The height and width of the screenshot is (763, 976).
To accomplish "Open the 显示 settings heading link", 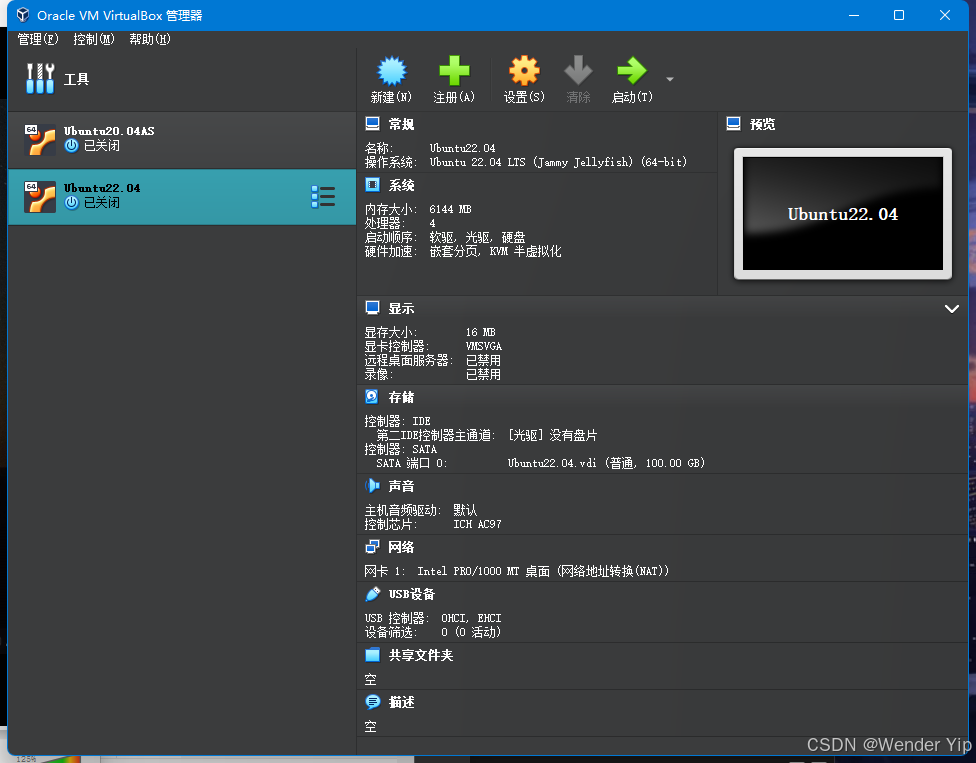I will coord(401,309).
